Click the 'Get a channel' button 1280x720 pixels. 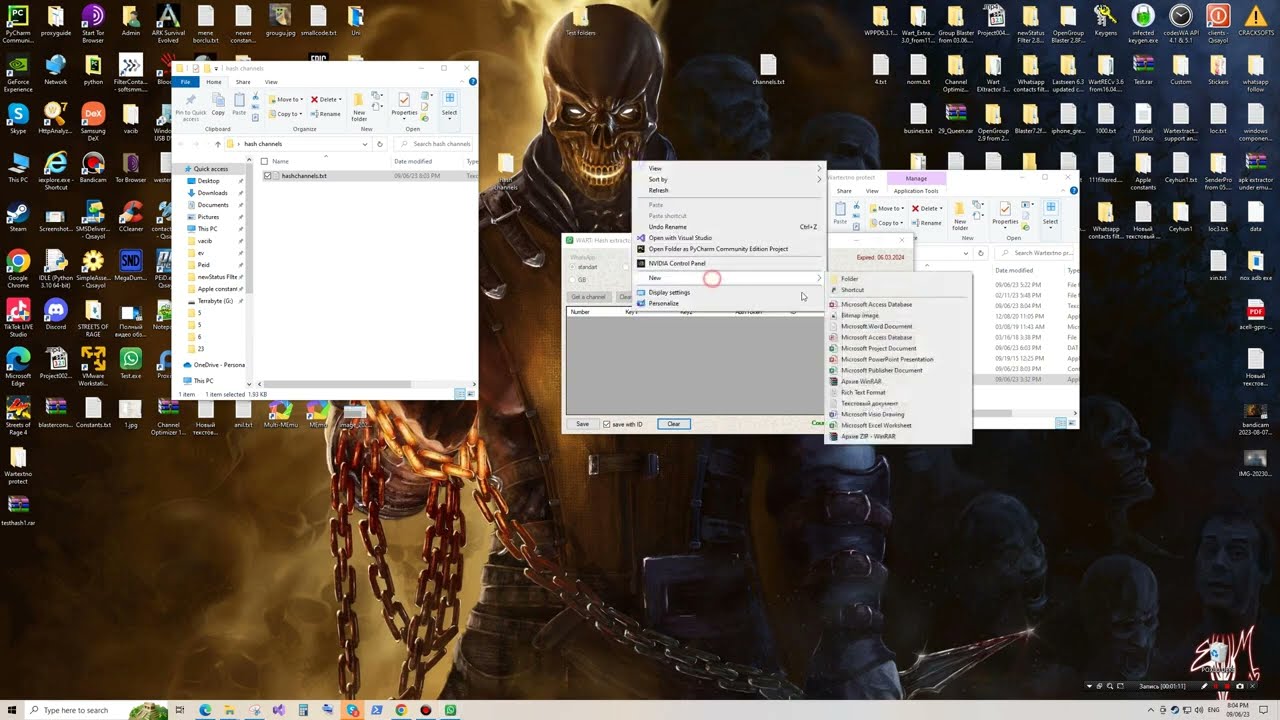pyautogui.click(x=588, y=297)
